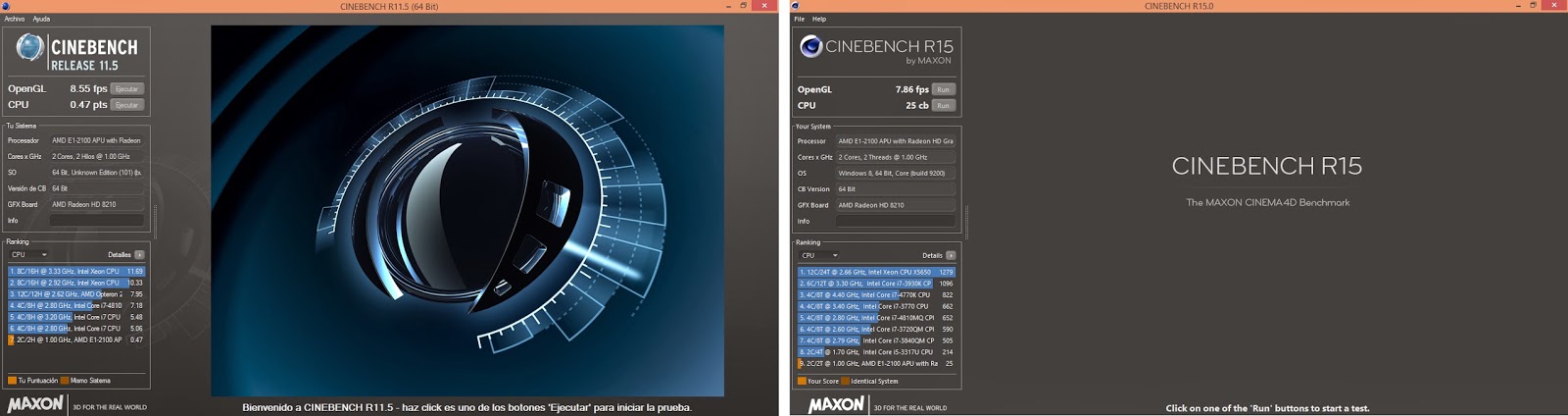The height and width of the screenshot is (416, 1568).
Task: Select ranking row '4C/8T @ 2.79 GHz i7-3840QM'
Action: (x=876, y=340)
